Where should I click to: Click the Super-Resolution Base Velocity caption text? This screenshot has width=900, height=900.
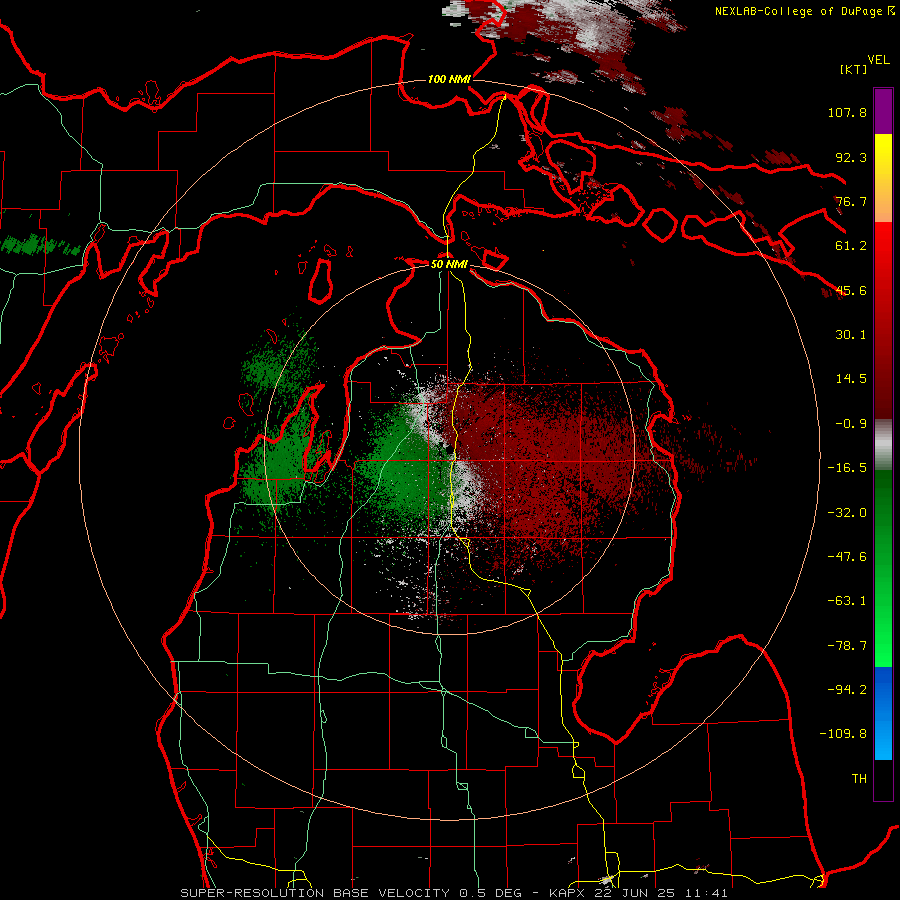coord(453,893)
